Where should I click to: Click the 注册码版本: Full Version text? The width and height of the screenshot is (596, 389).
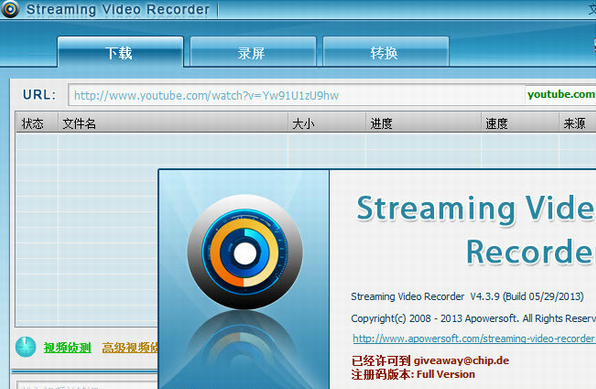[413, 375]
